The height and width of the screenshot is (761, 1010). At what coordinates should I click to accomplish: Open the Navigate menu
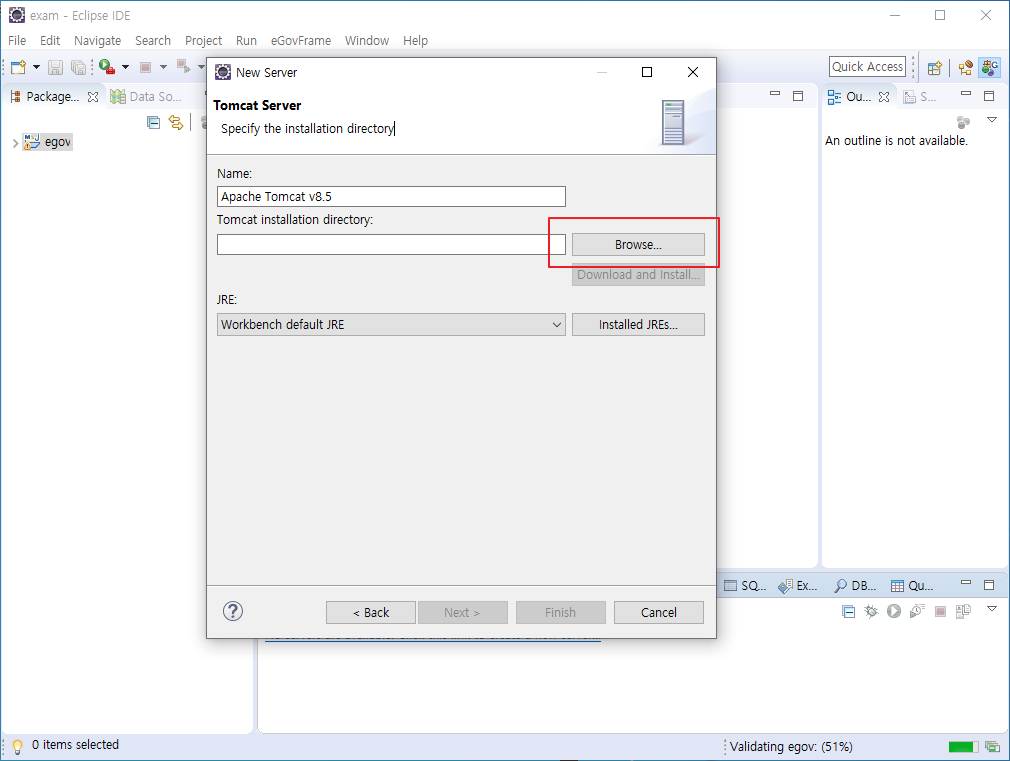pos(97,41)
